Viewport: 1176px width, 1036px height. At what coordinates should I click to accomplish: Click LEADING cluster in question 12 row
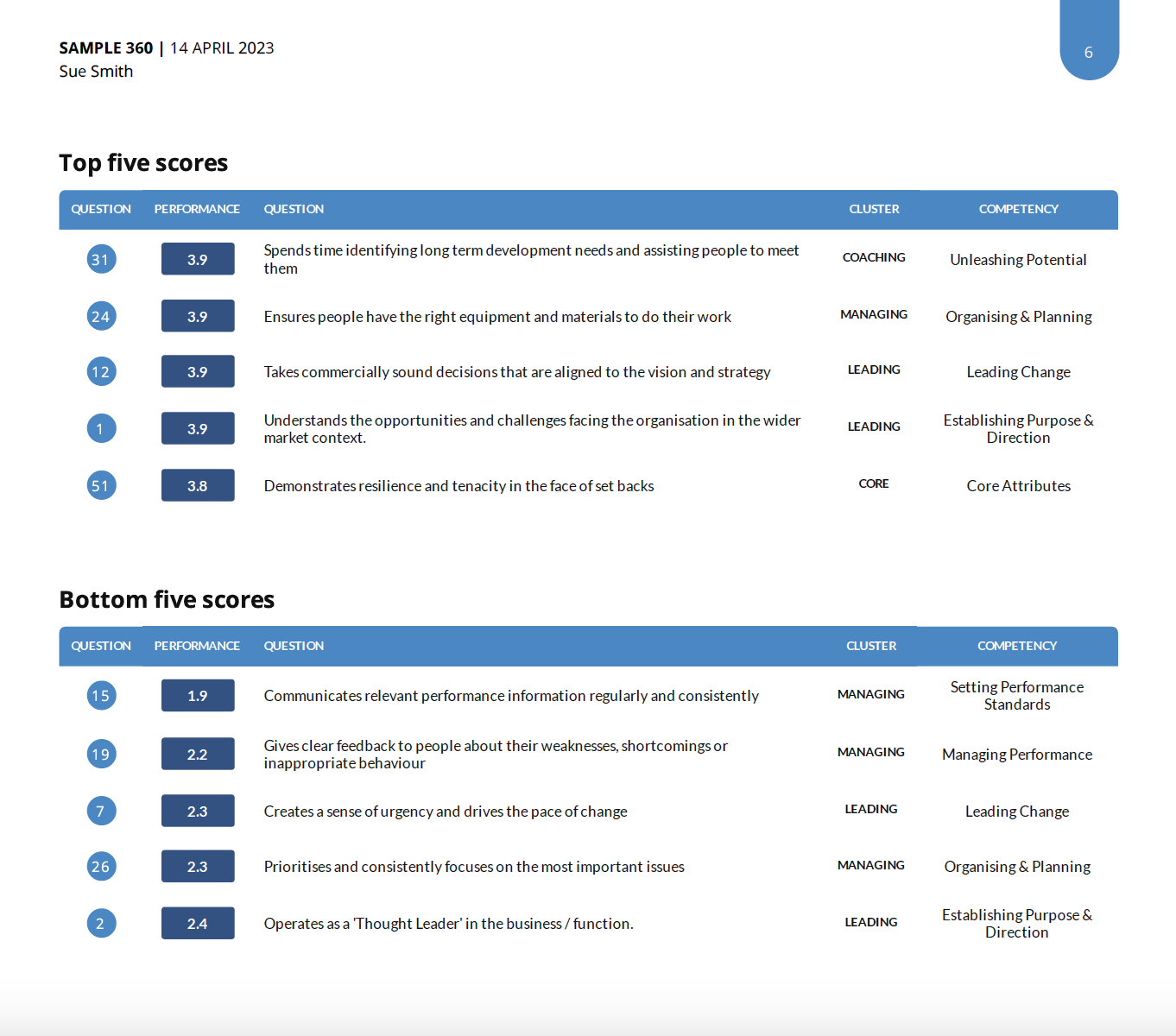[x=874, y=370]
